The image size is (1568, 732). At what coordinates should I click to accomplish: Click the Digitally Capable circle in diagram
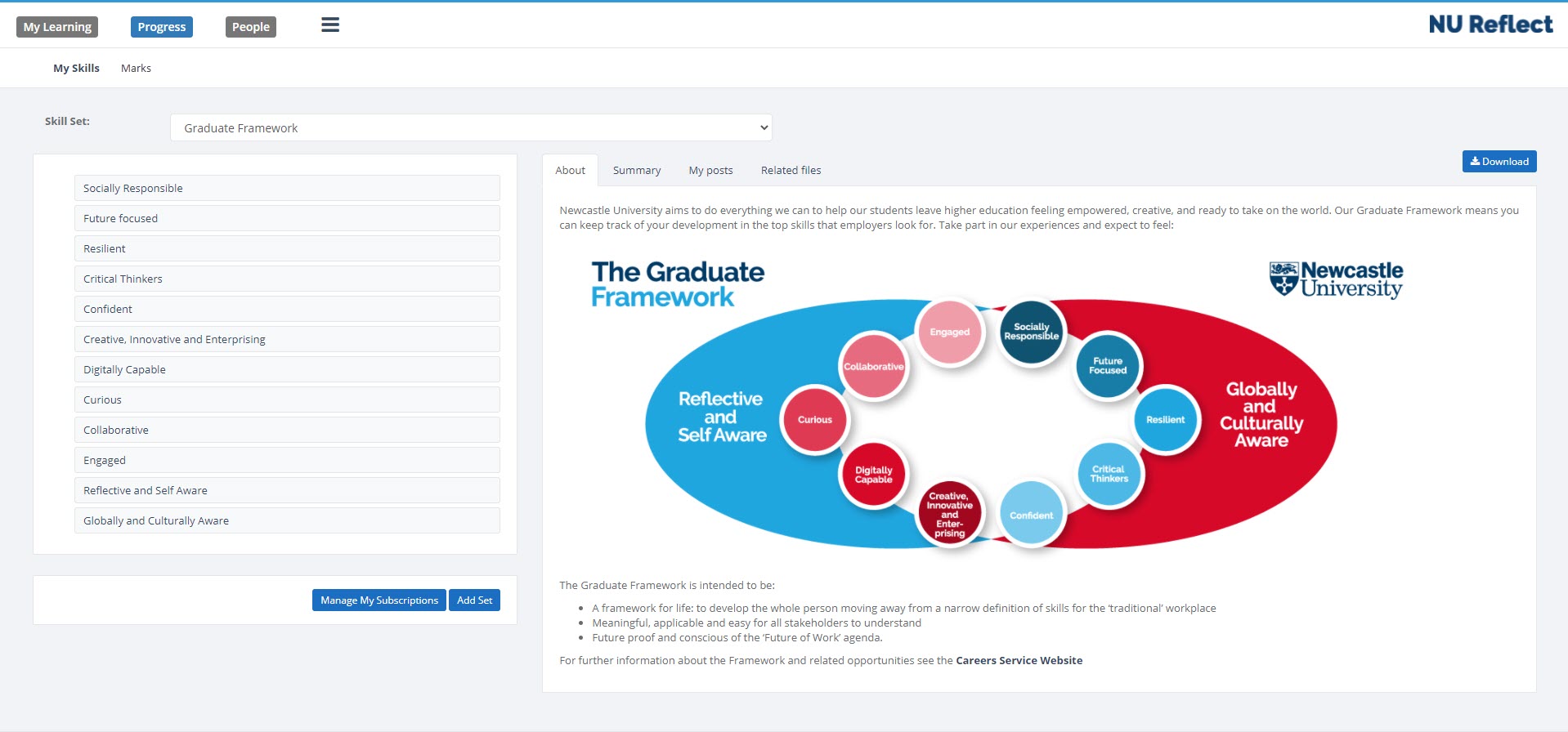tap(873, 475)
